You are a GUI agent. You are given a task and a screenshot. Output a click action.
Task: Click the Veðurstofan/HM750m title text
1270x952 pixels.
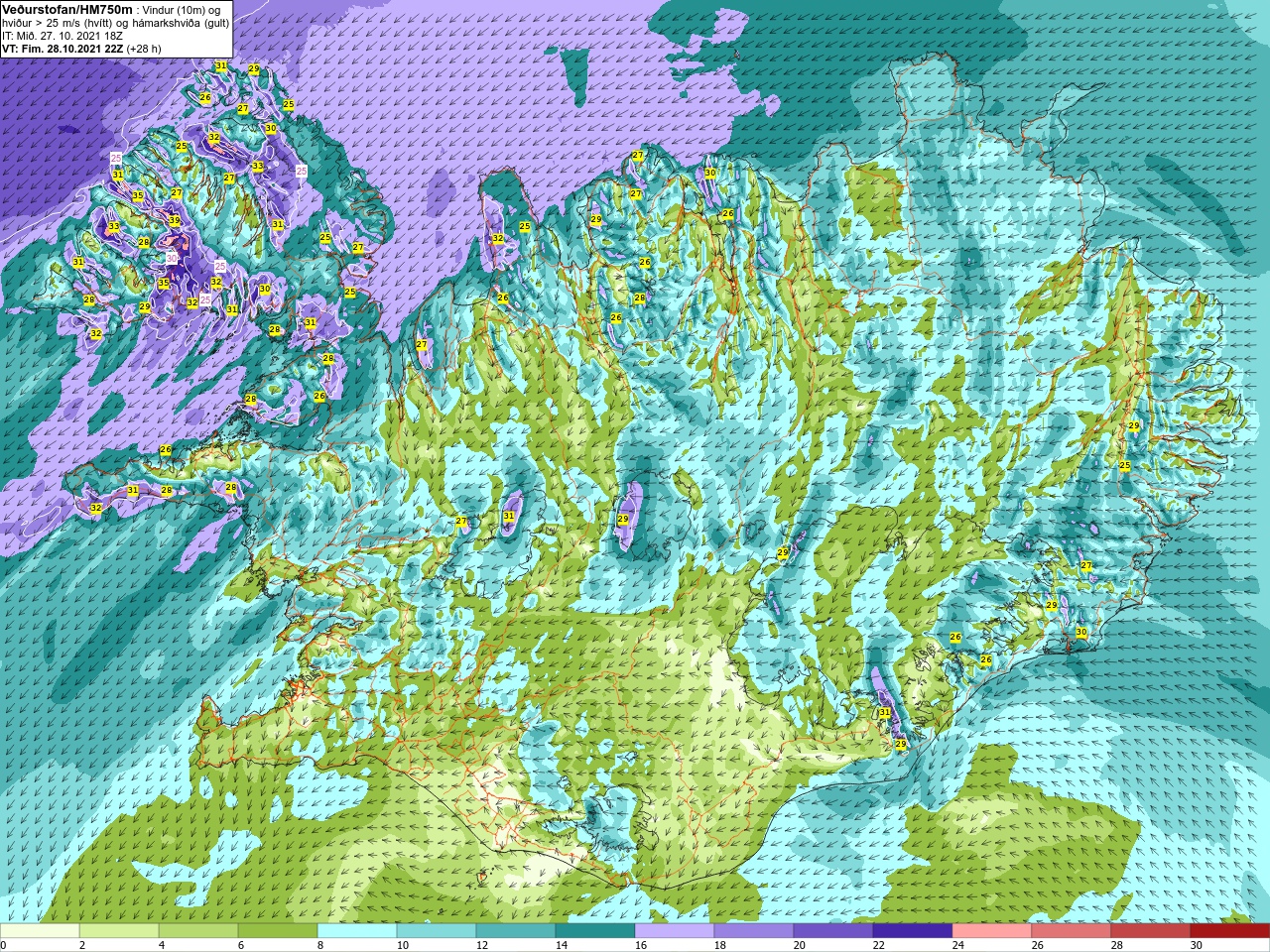coord(68,9)
